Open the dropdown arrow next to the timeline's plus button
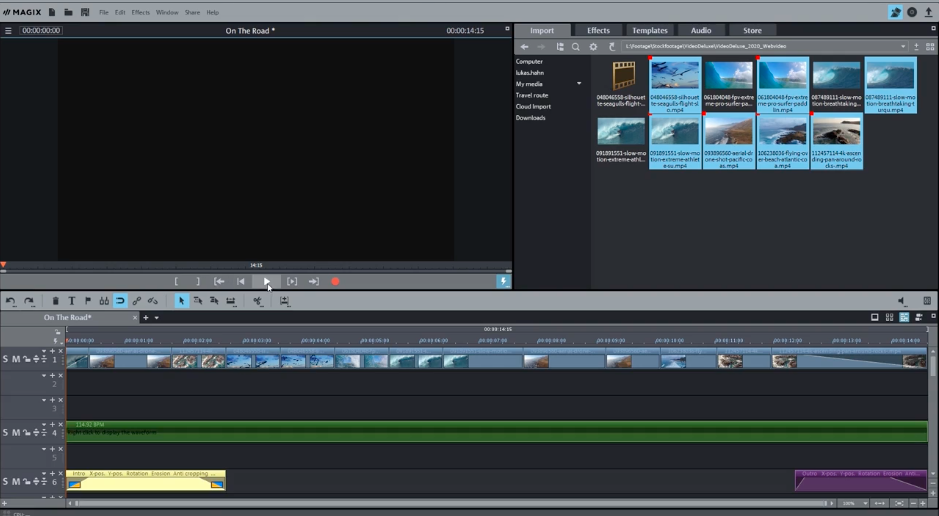This screenshot has height=516, width=939. [x=156, y=318]
